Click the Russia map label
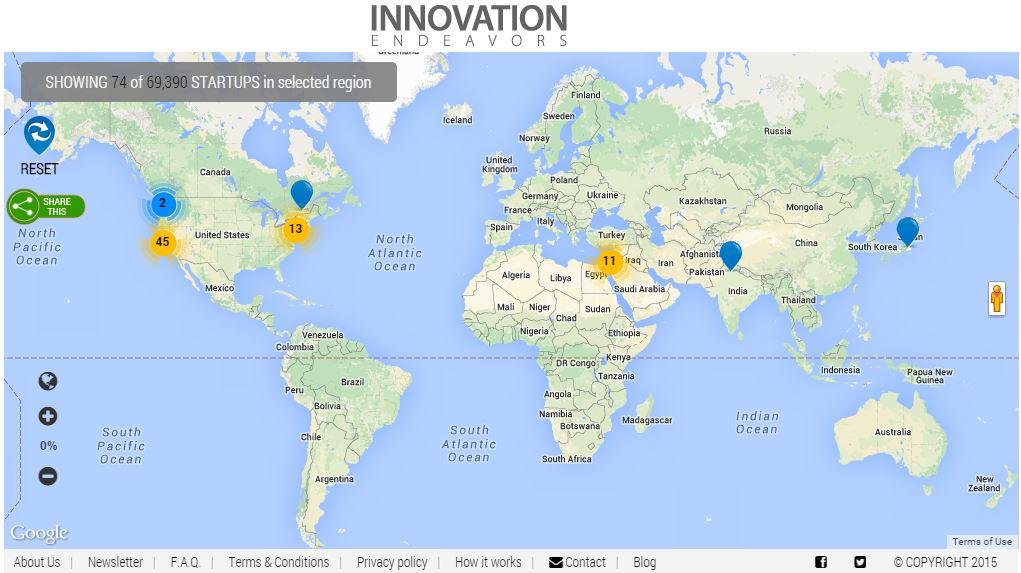Image resolution: width=1021 pixels, height=573 pixels. (777, 132)
